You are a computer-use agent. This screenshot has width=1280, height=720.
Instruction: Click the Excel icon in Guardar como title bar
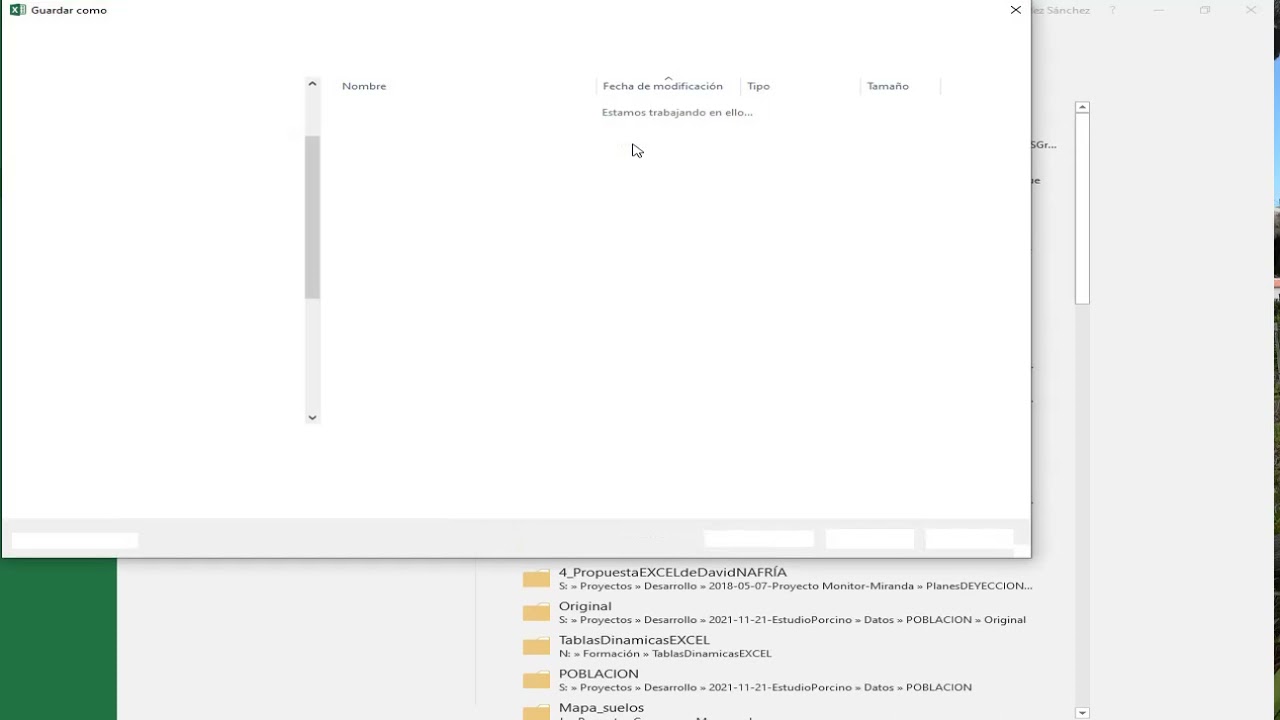[x=17, y=10]
